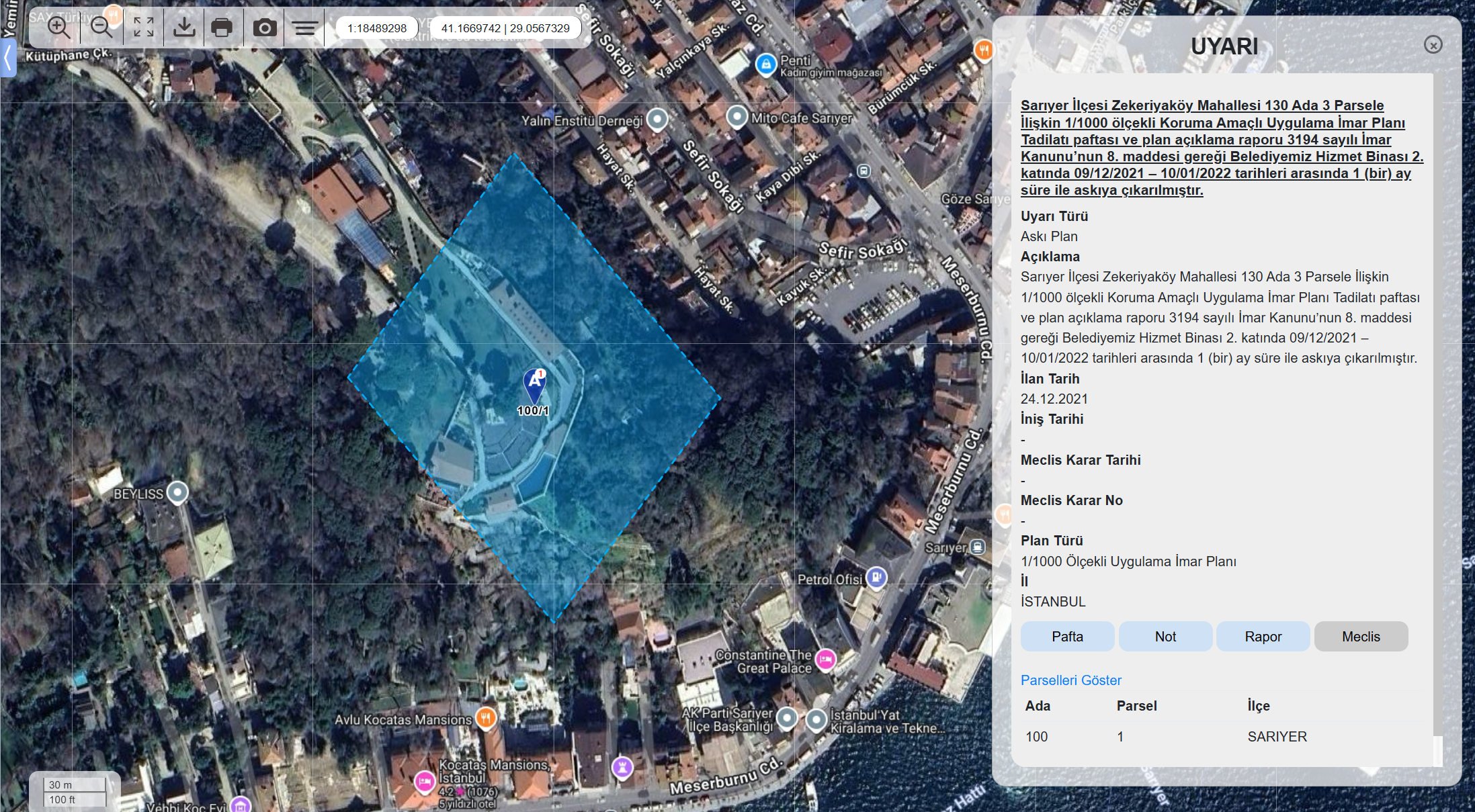
Task: Open the Pafta tab button
Action: [x=1067, y=636]
